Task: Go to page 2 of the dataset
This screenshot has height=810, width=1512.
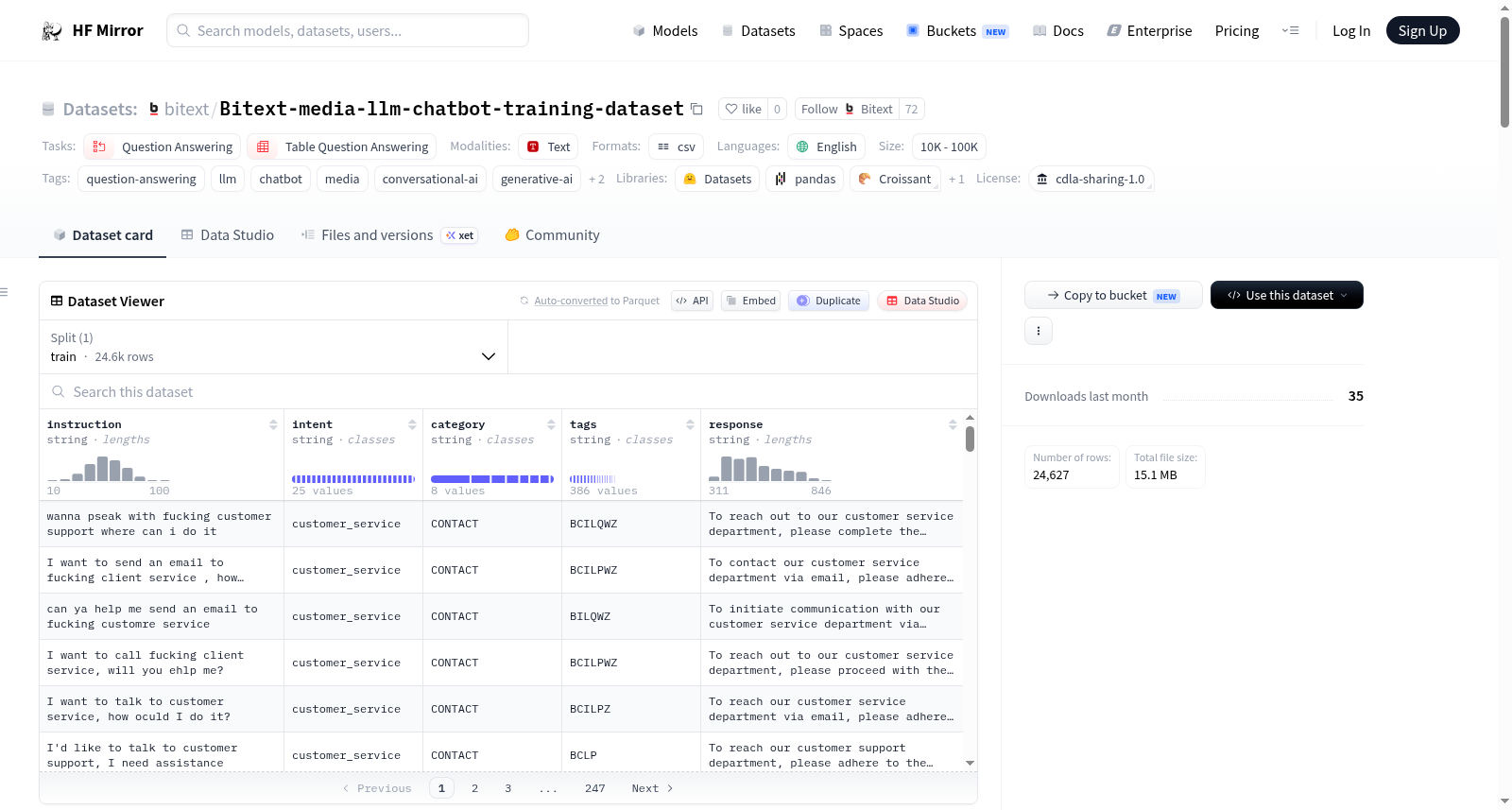Action: tap(474, 788)
